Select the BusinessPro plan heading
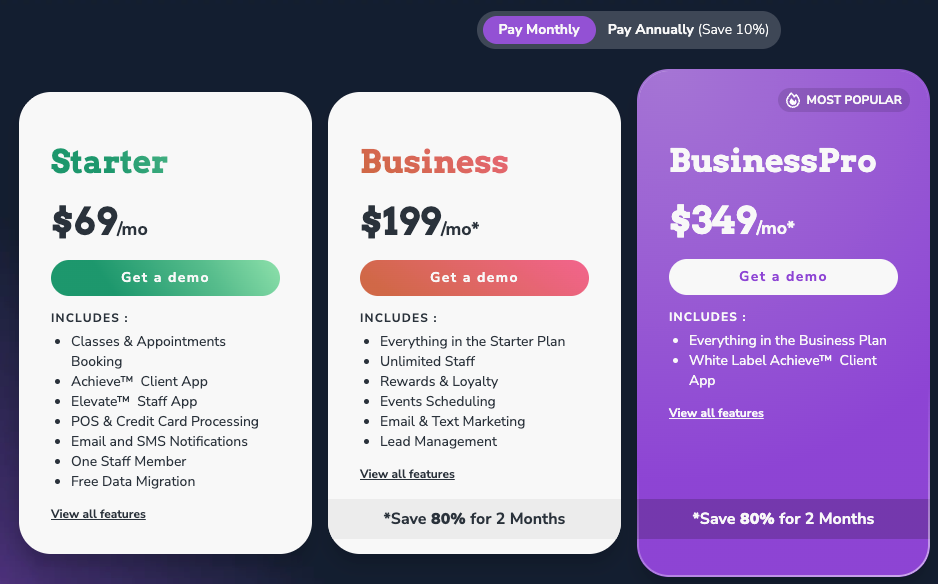Screen dimensions: 938x584 coord(774,160)
